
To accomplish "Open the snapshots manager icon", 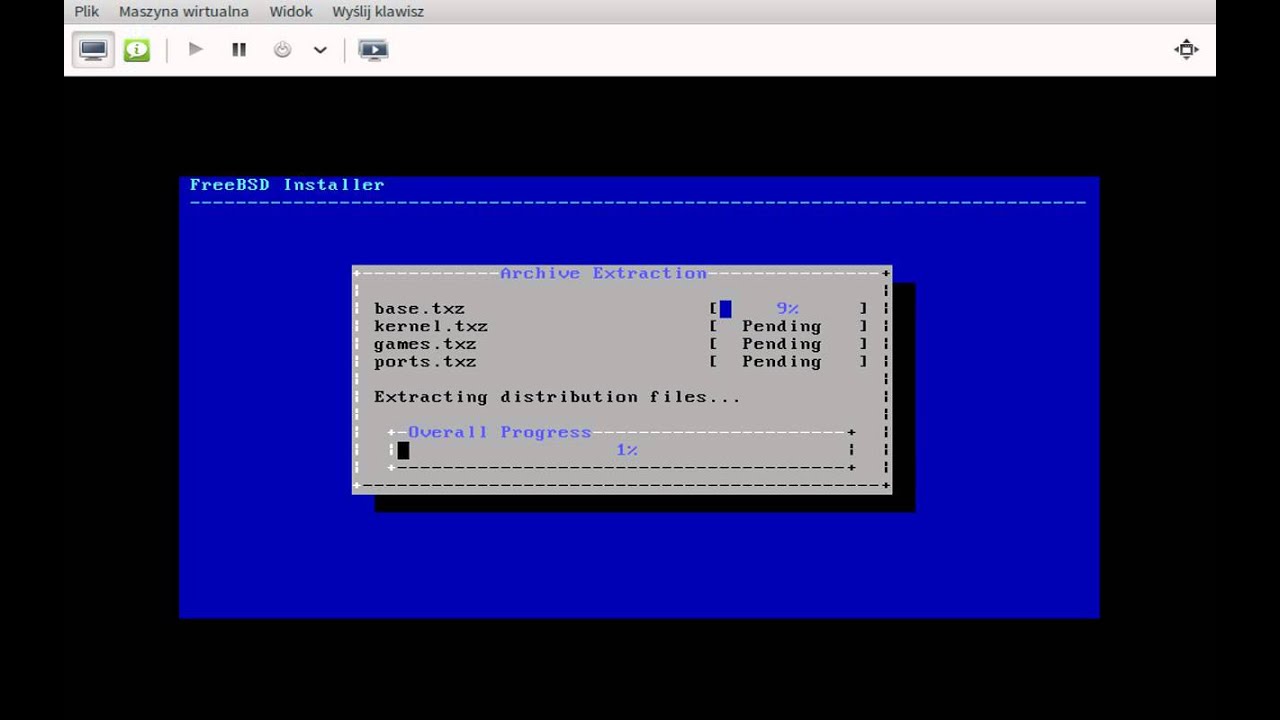I will (x=373, y=49).
